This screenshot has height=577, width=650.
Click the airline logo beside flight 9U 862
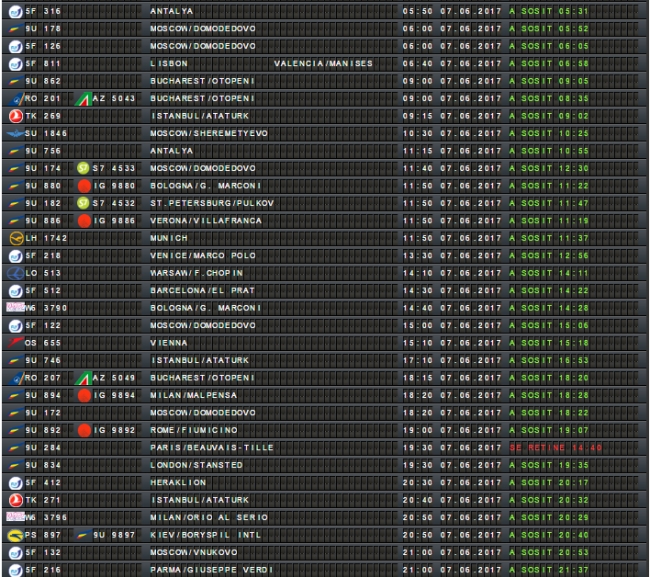point(15,81)
